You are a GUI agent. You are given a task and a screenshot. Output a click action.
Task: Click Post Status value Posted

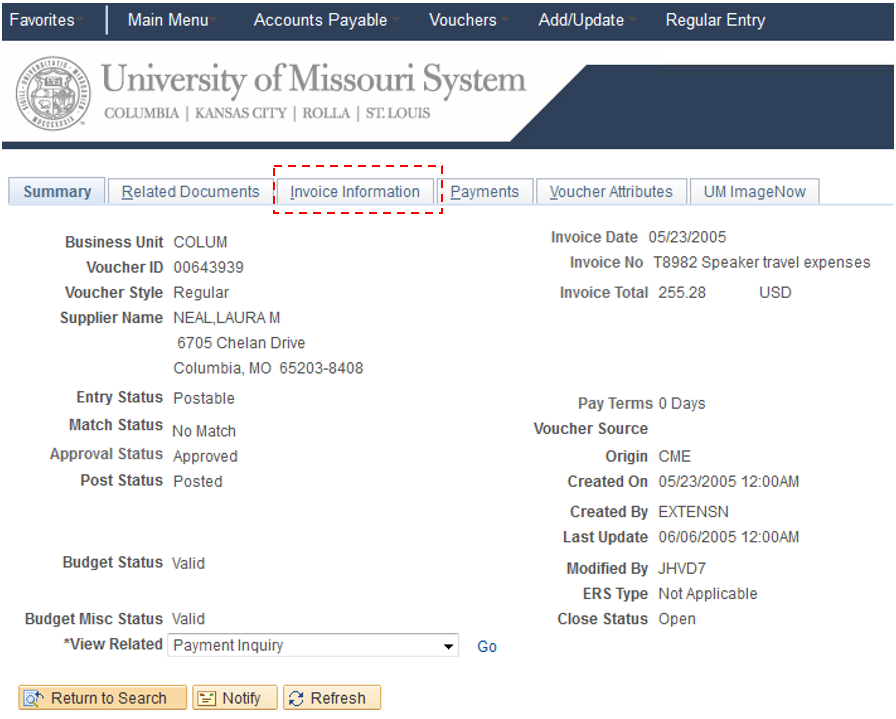click(198, 481)
